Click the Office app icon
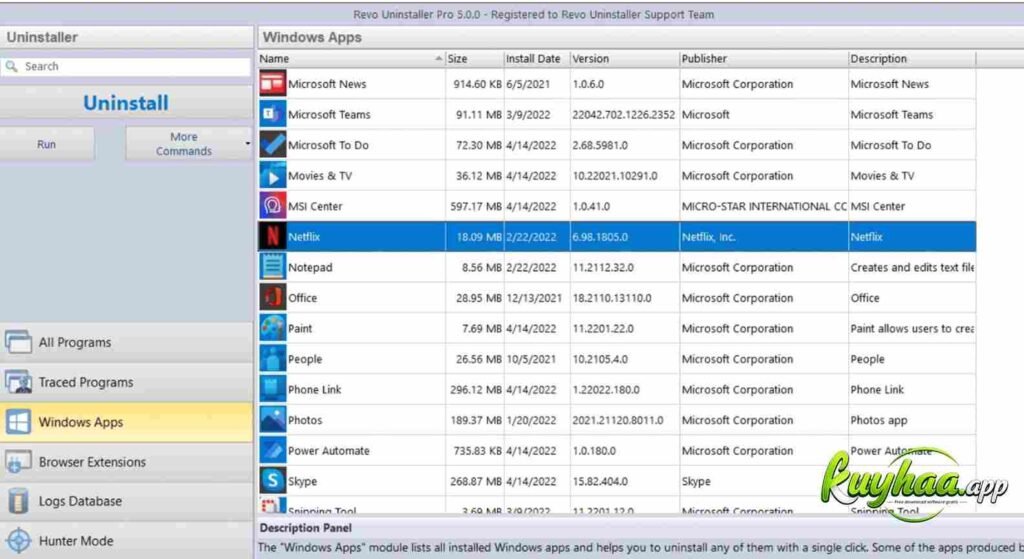 (x=272, y=298)
